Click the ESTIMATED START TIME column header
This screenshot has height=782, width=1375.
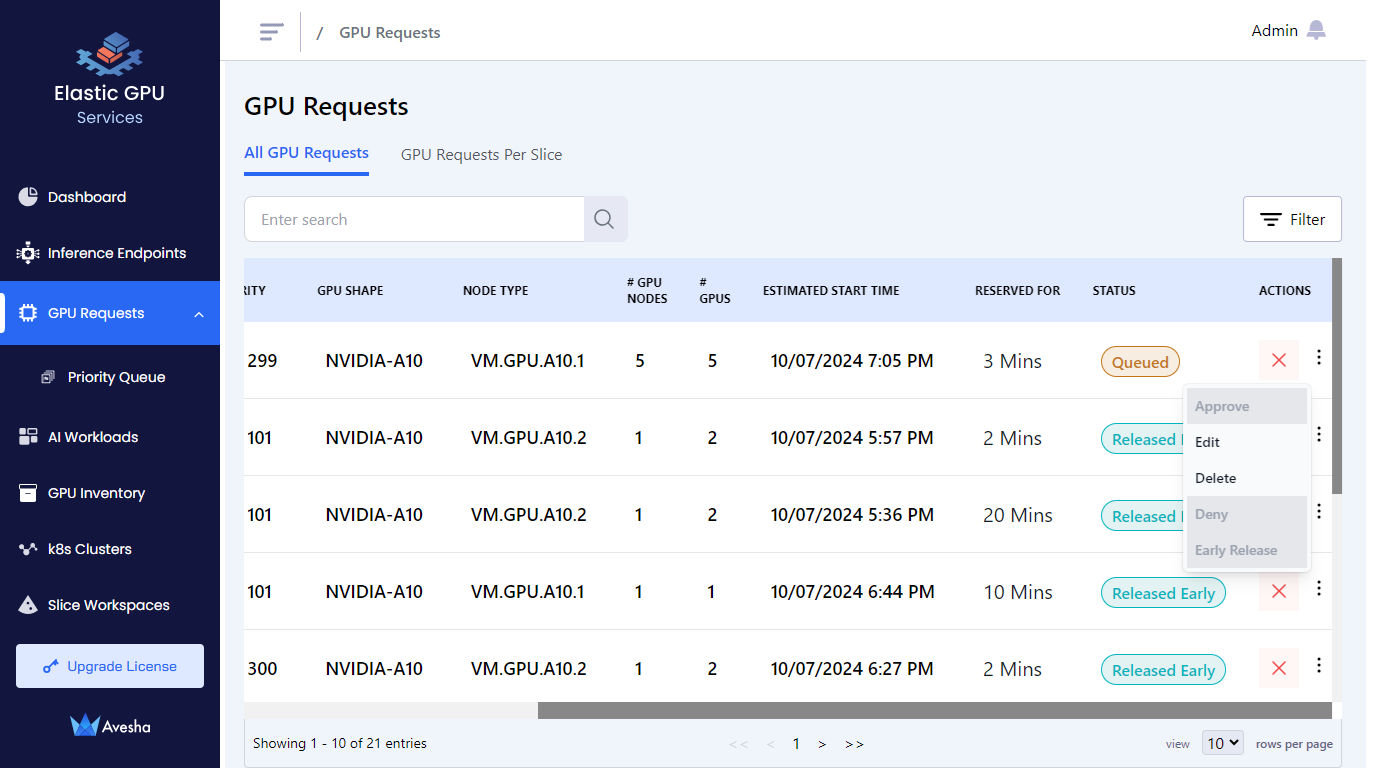pyautogui.click(x=831, y=291)
